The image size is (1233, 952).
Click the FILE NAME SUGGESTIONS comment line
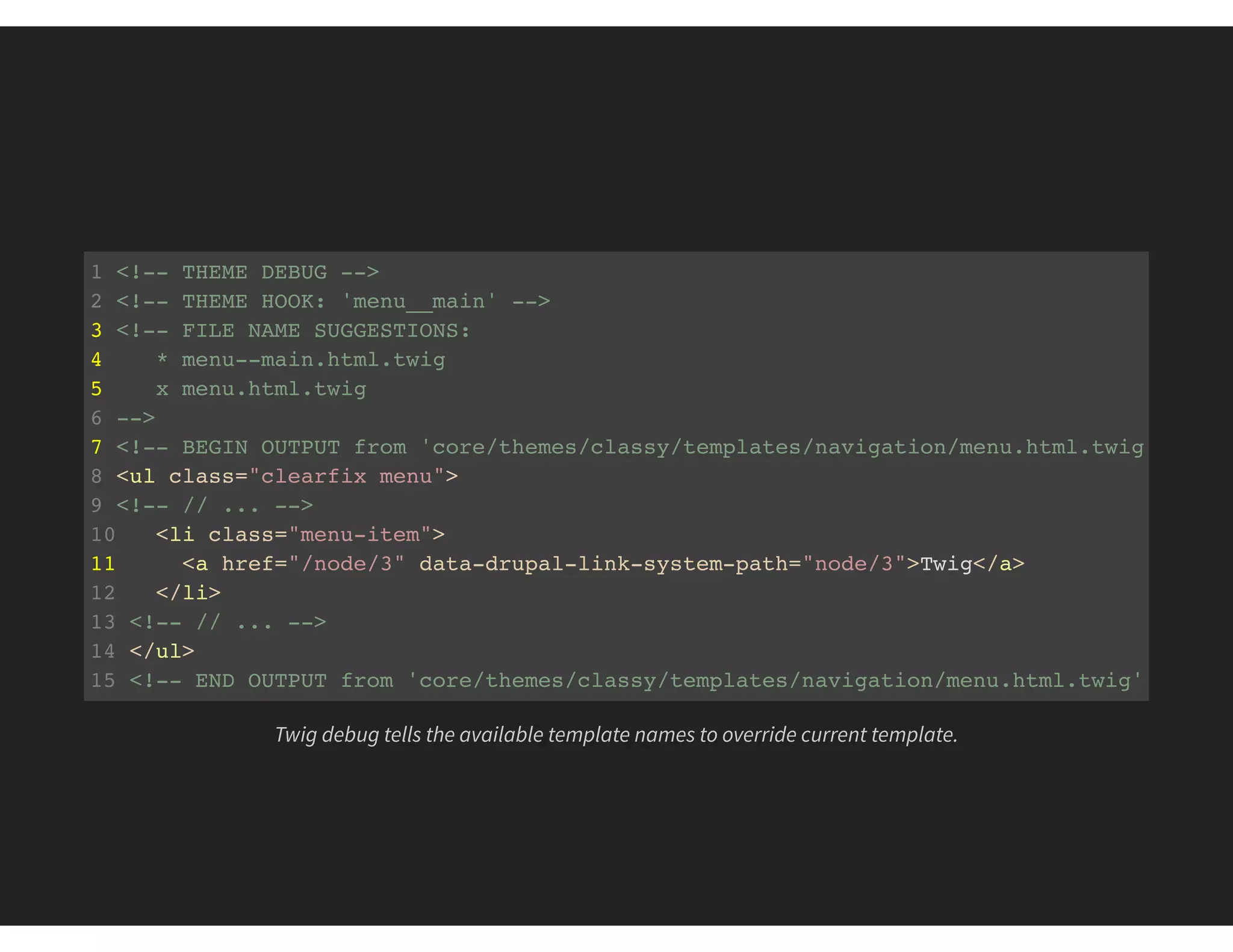click(293, 330)
